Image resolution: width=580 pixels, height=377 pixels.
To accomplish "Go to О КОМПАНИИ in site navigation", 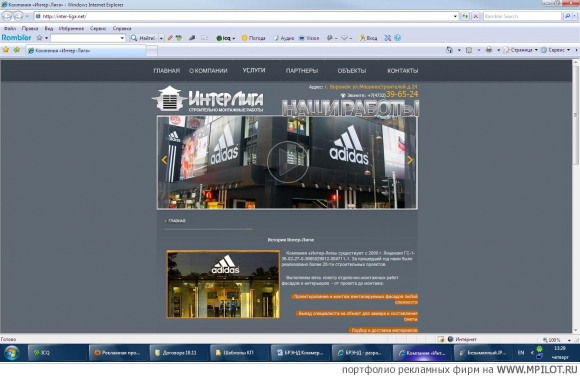I will point(208,71).
